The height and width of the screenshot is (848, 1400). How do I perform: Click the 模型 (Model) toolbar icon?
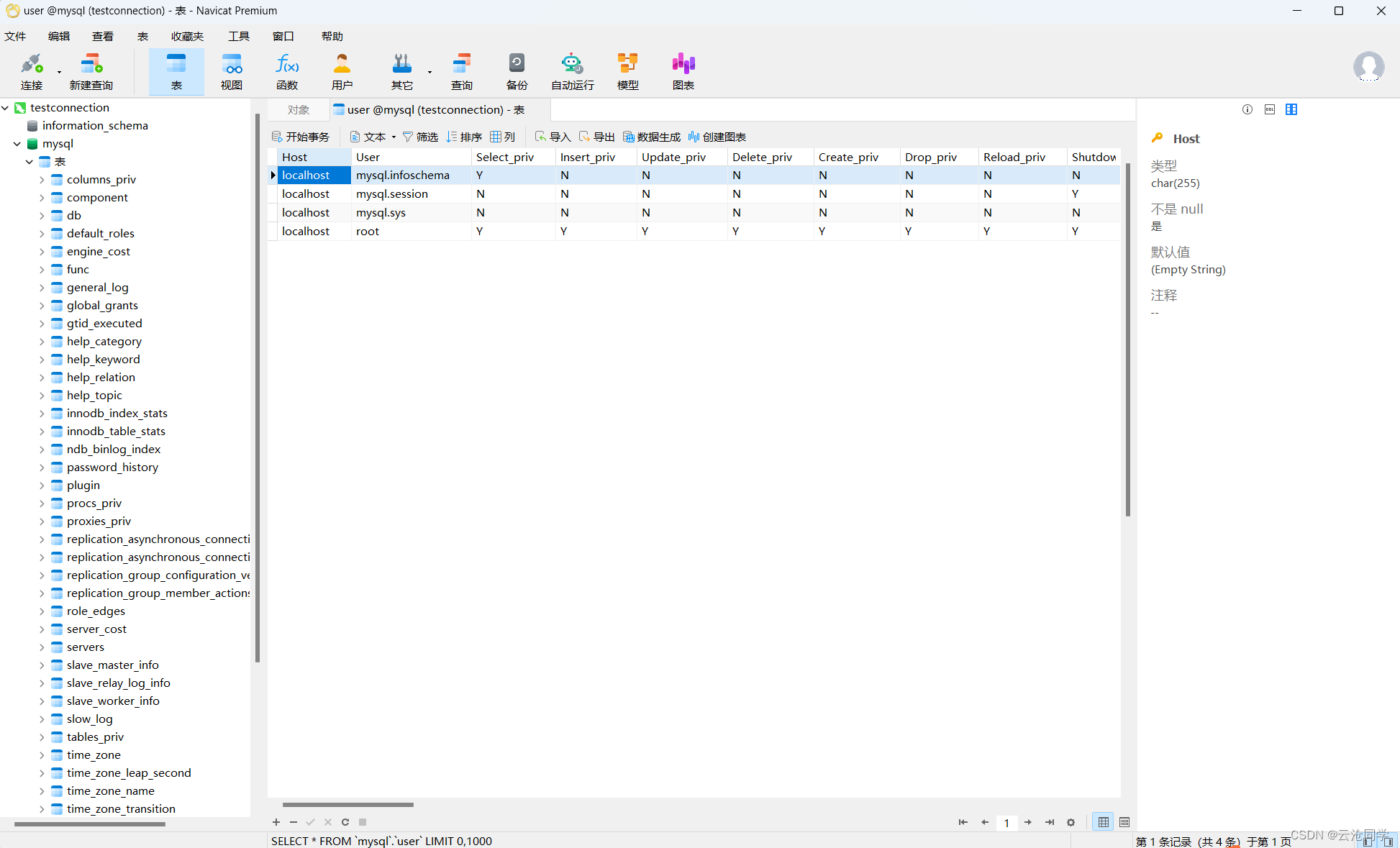point(627,71)
